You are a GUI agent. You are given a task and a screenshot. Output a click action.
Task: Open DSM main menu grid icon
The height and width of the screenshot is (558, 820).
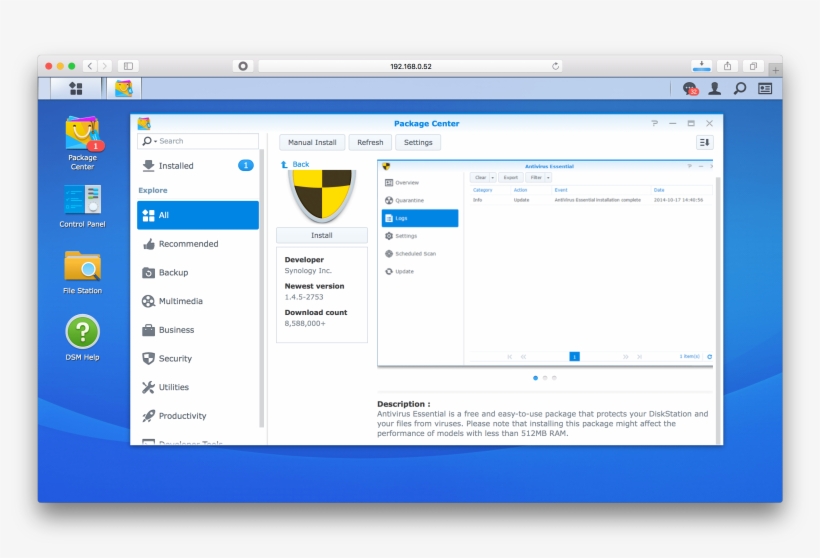pyautogui.click(x=76, y=88)
